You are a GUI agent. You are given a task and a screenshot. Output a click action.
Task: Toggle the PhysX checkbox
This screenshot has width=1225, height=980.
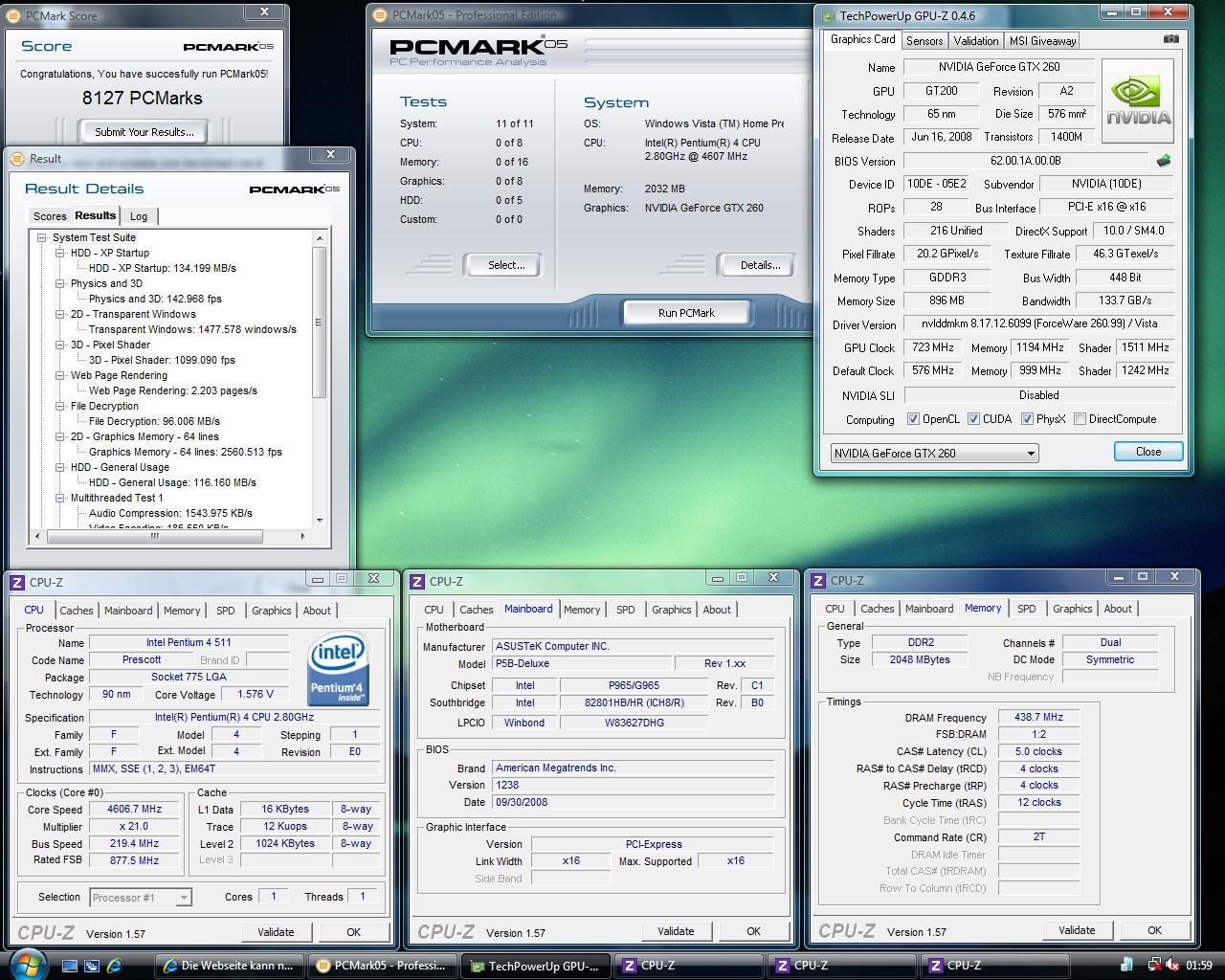click(1027, 419)
